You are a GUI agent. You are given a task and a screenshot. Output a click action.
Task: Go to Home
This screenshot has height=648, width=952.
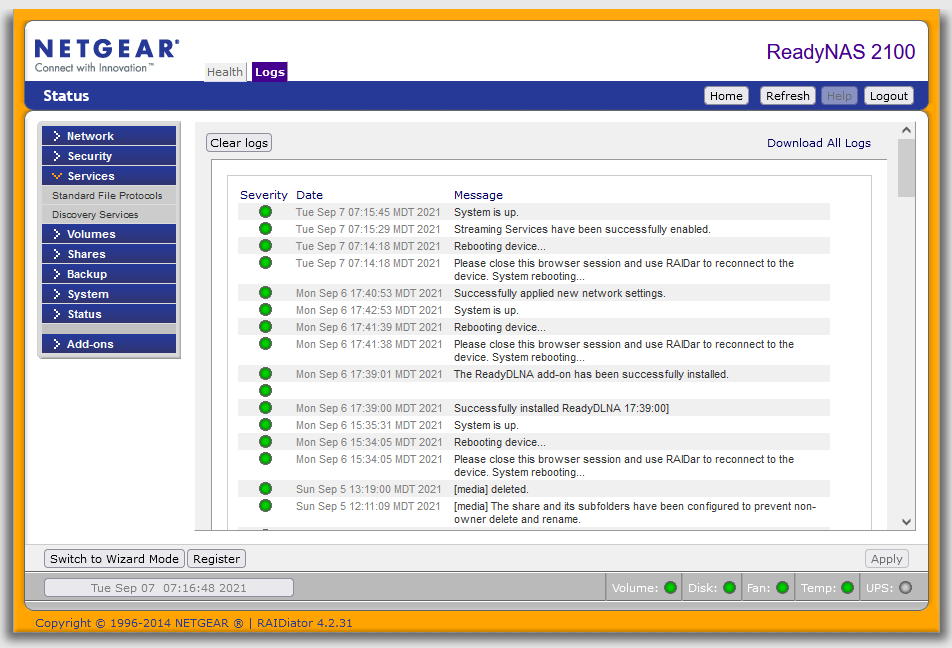[x=726, y=96]
